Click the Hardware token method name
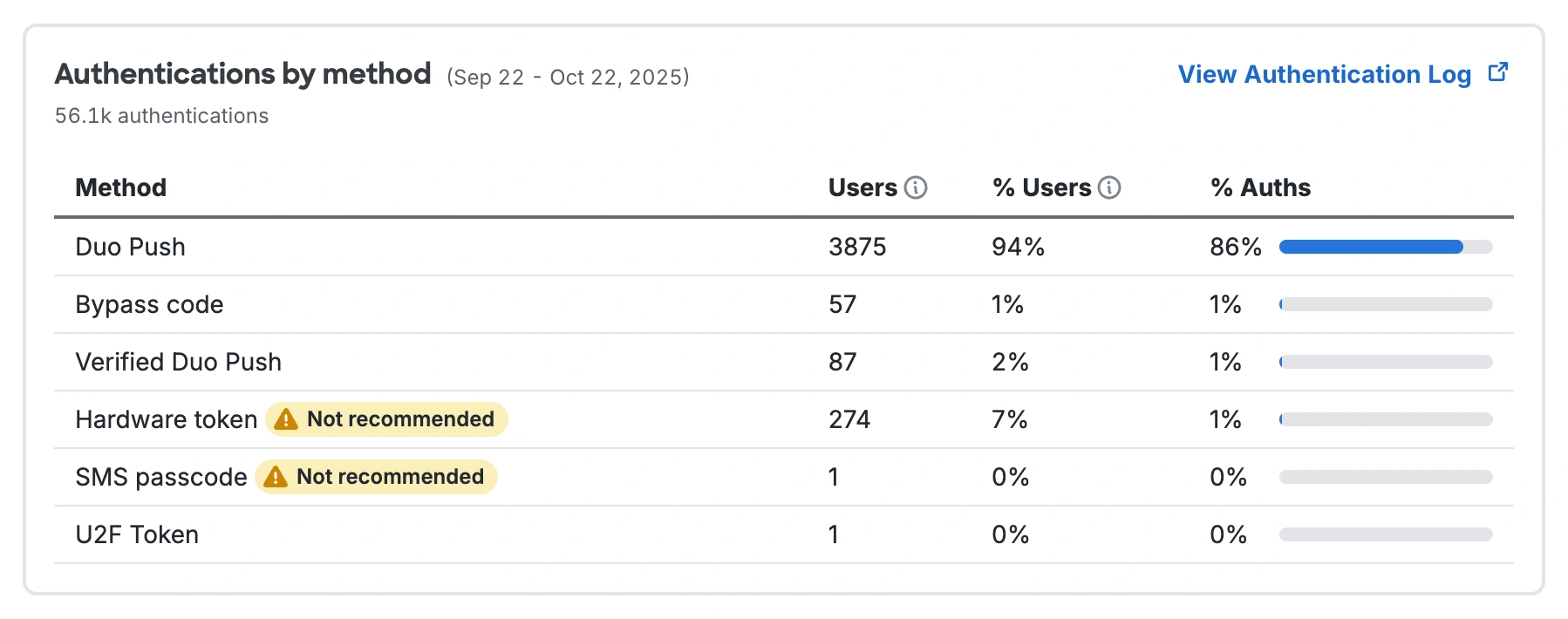 pyautogui.click(x=166, y=419)
